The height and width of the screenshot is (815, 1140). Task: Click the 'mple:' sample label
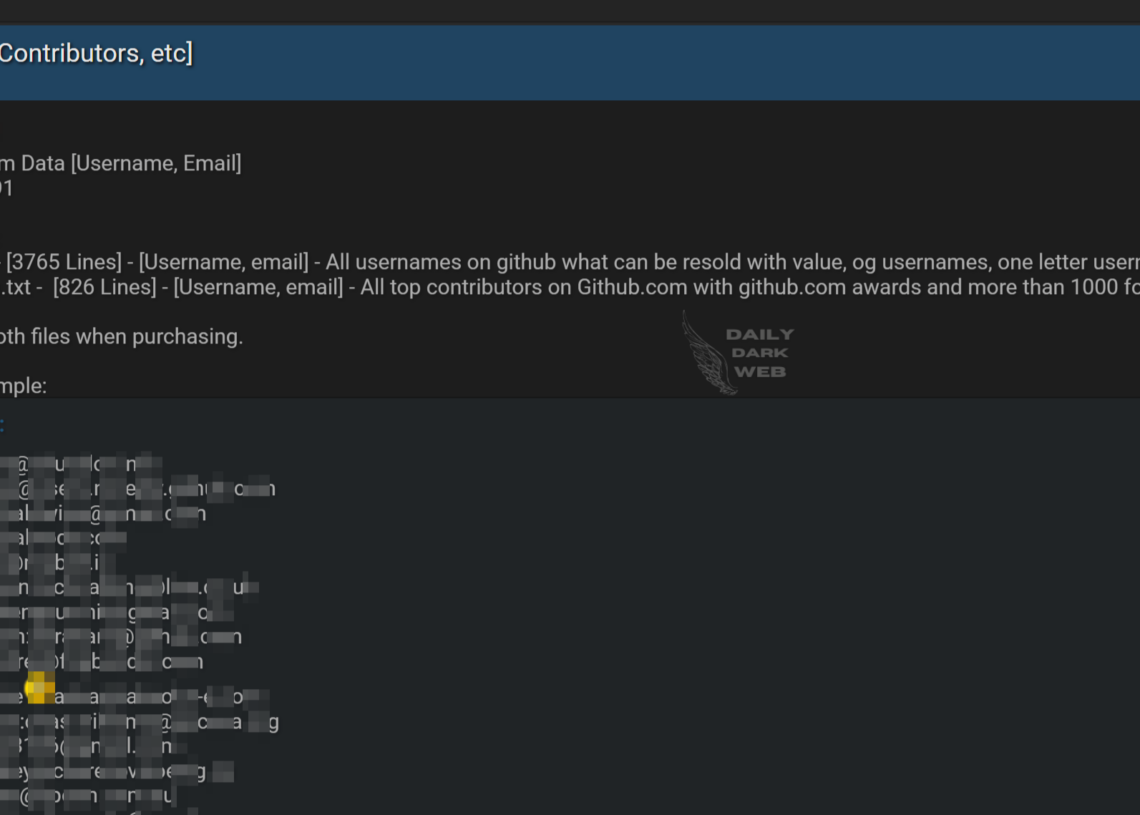click(23, 386)
